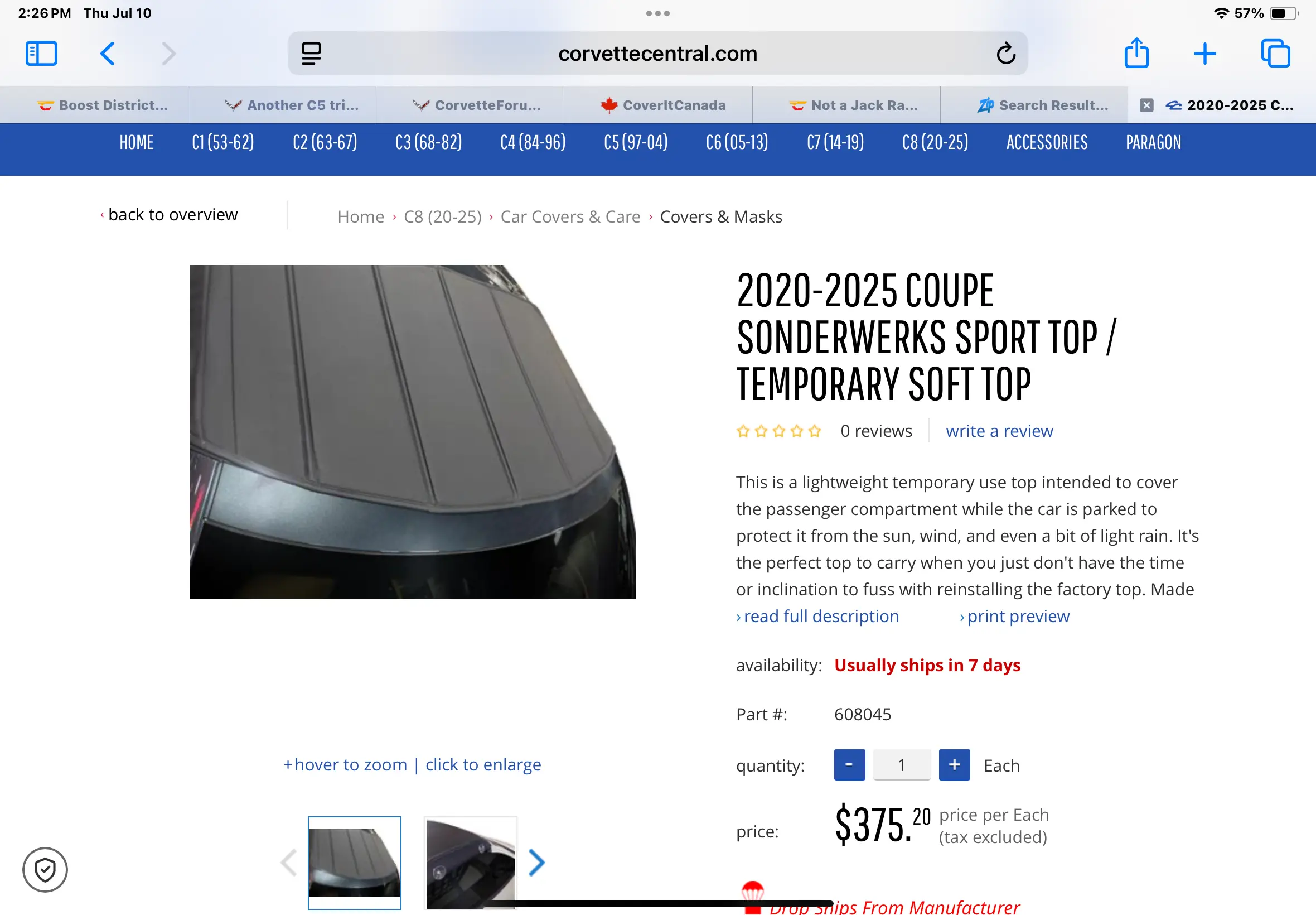1316x915 pixels.
Task: Show next thumbnails with right chevron
Action: pyautogui.click(x=536, y=862)
